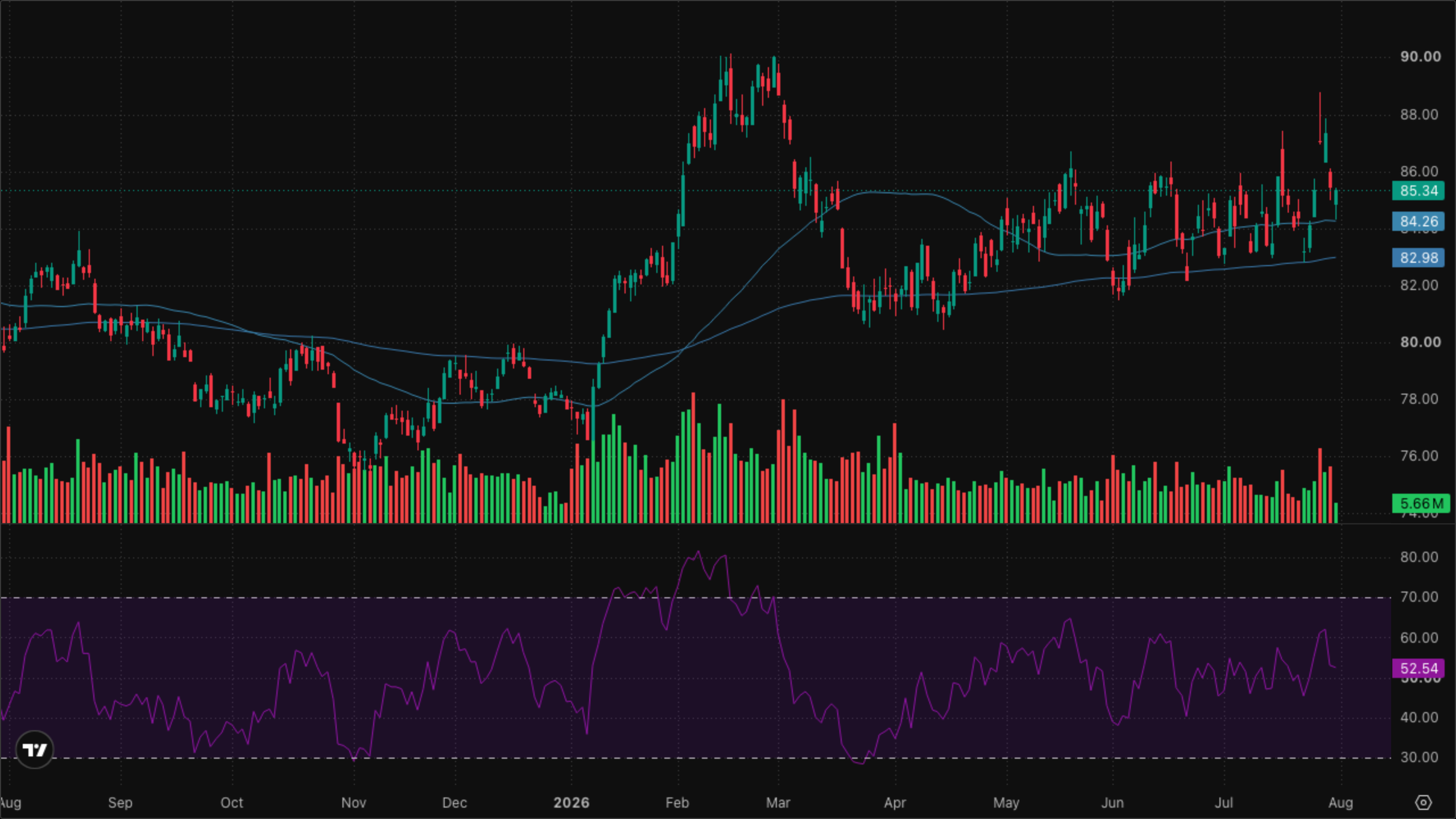Click the 90.00 price scale label
1456x819 pixels.
coord(1420,56)
